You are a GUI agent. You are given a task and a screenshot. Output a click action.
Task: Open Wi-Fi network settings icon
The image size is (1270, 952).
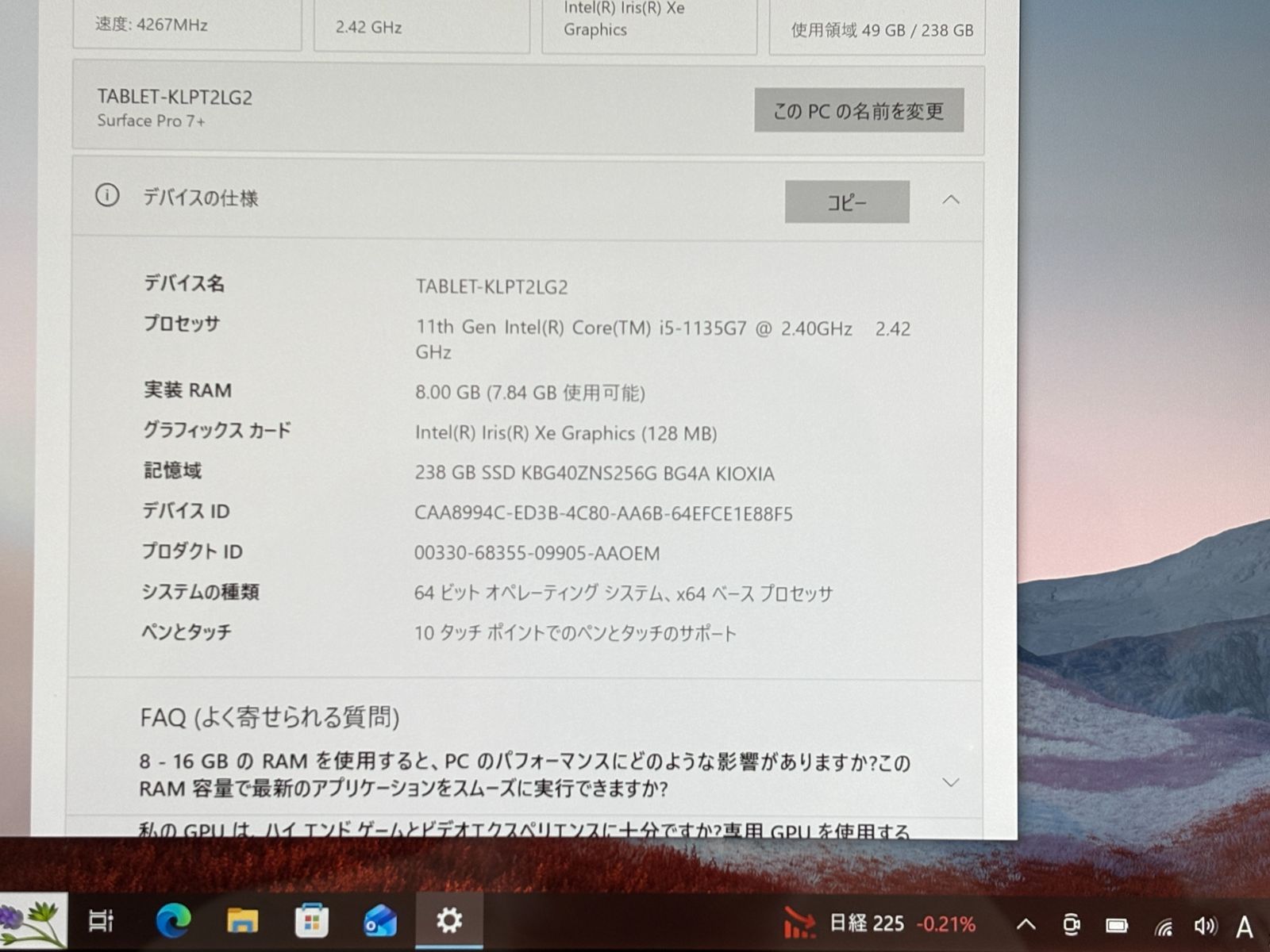click(x=1163, y=925)
